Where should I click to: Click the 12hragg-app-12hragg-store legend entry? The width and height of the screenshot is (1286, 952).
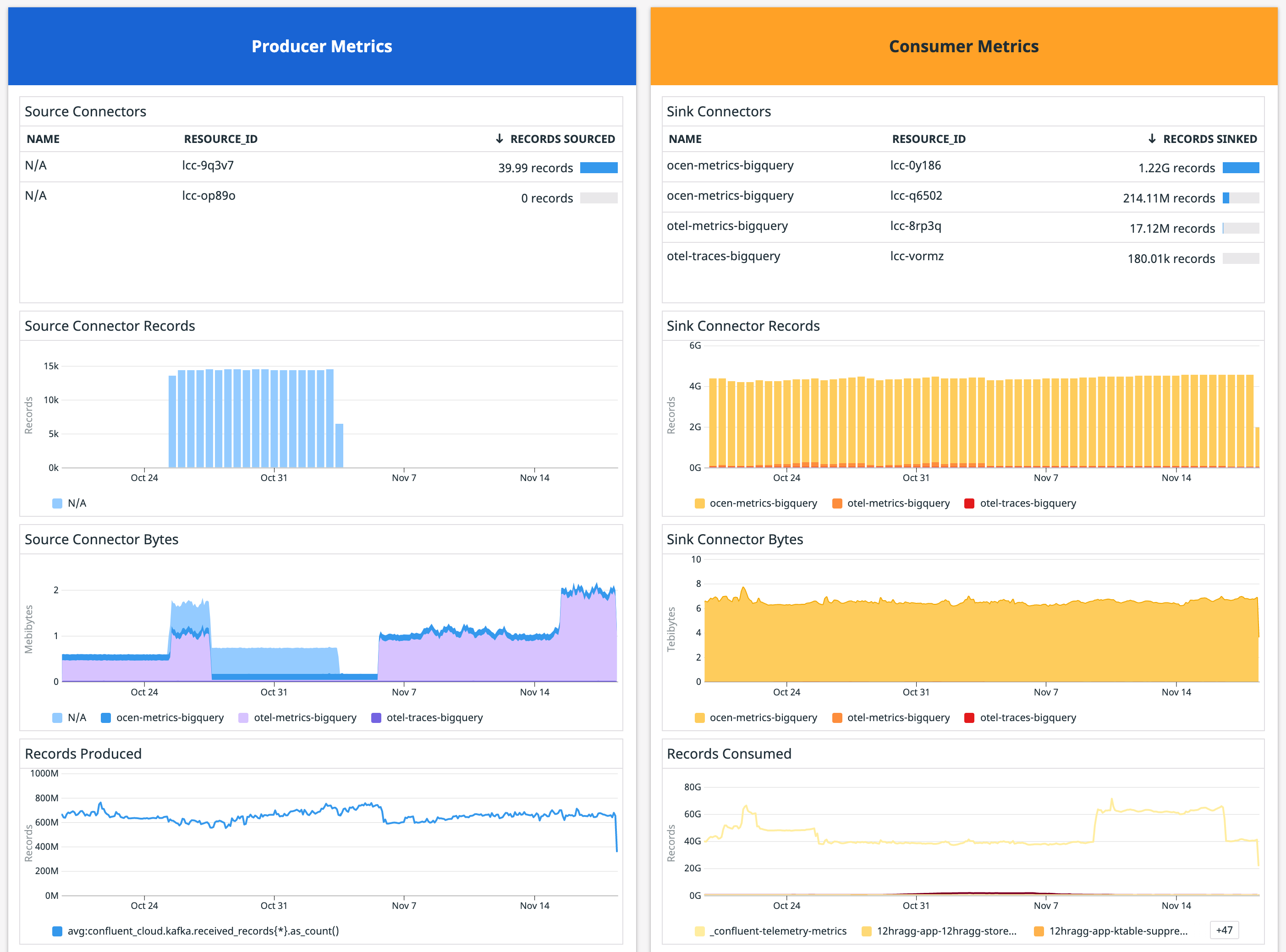[x=946, y=931]
